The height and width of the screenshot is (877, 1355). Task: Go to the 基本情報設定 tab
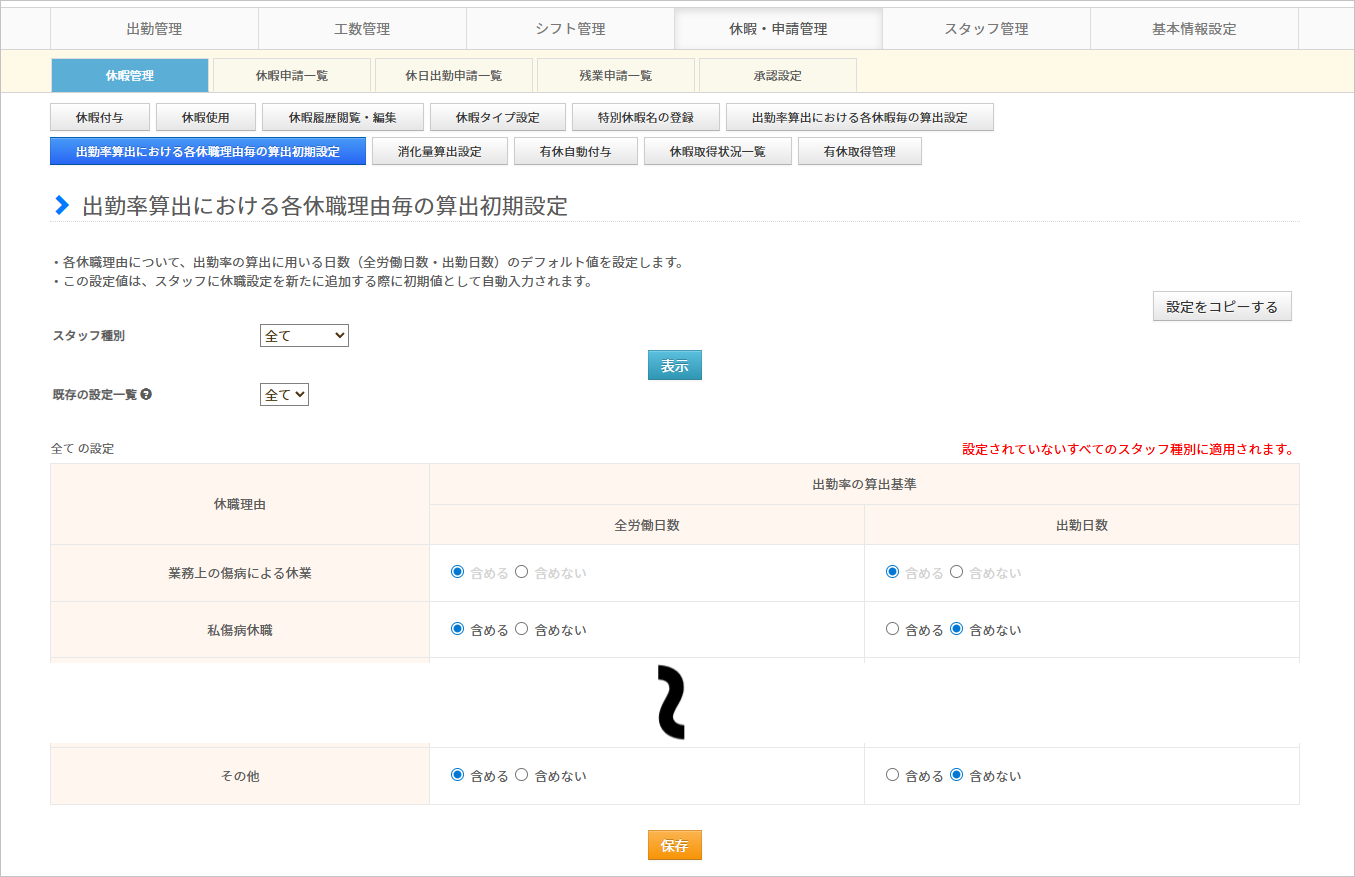point(1194,29)
